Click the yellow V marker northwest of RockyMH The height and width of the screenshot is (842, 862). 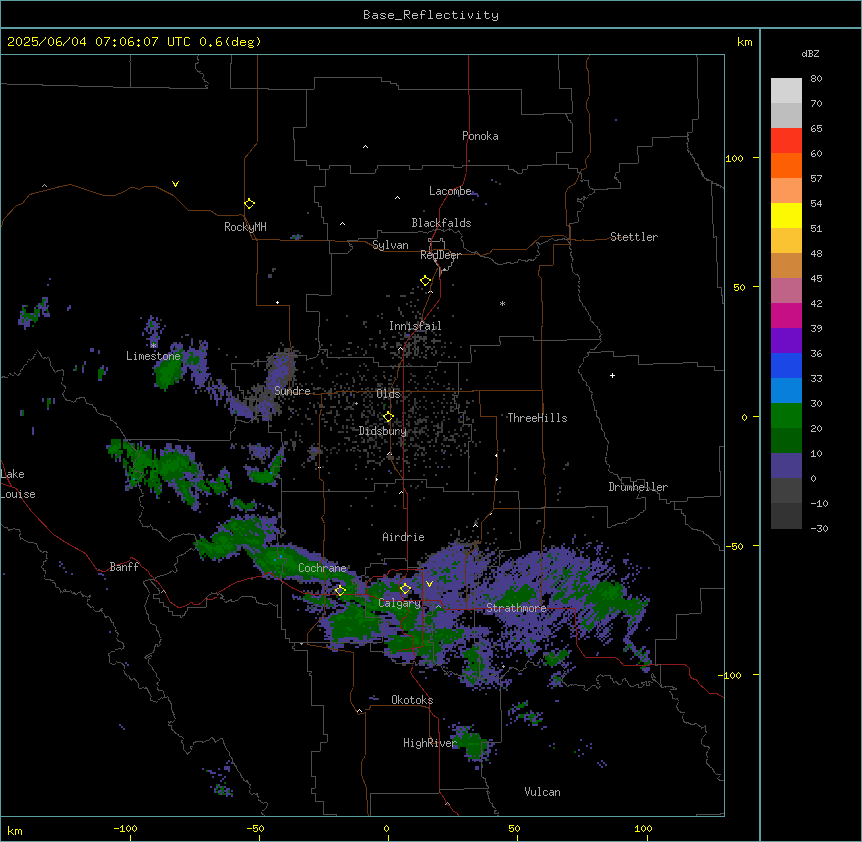[175, 184]
